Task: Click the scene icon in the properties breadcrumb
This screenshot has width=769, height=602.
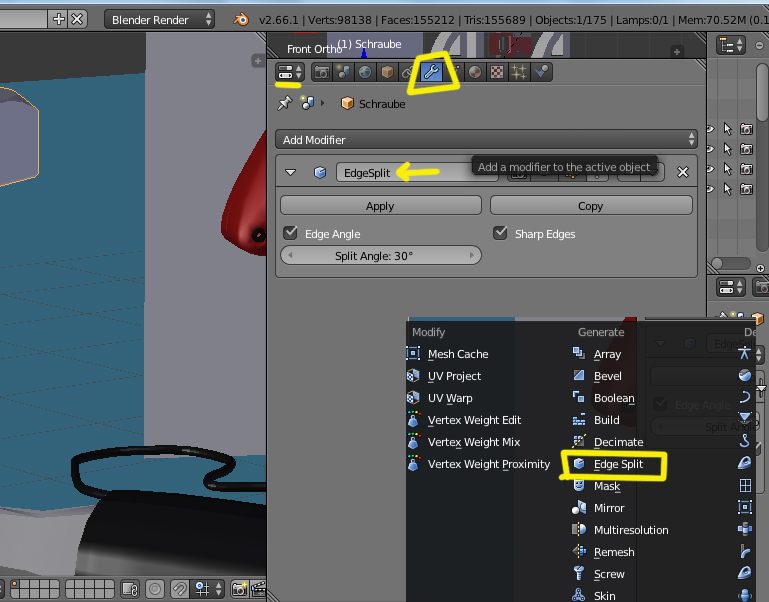Action: pos(308,103)
